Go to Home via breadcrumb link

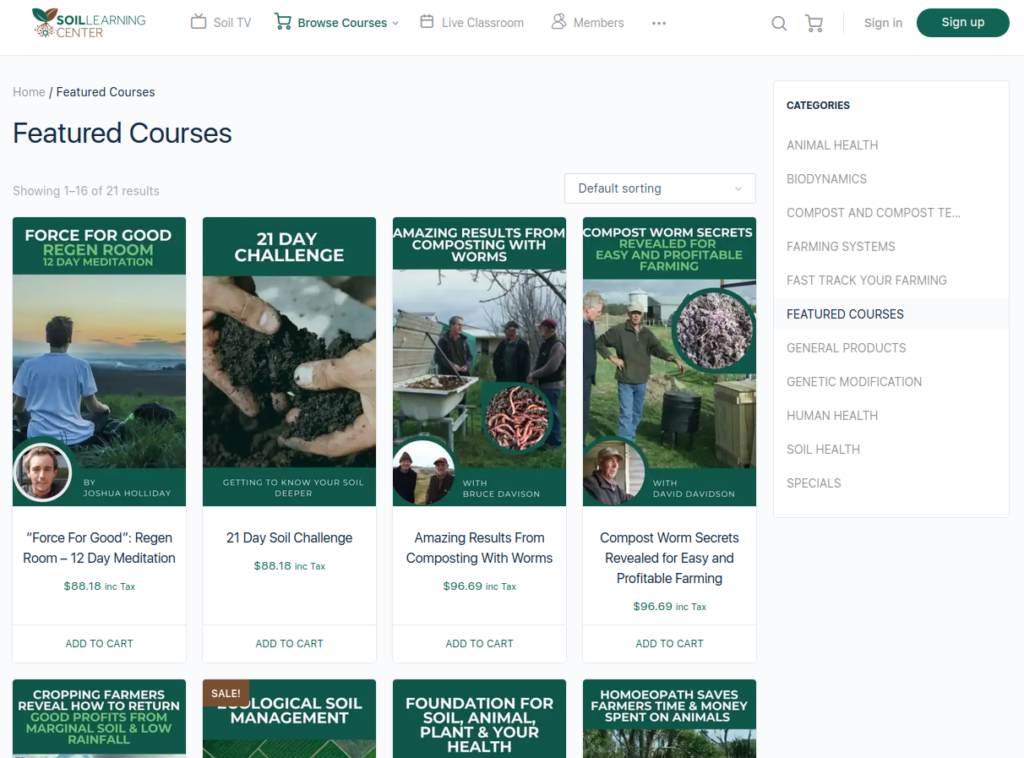(29, 92)
